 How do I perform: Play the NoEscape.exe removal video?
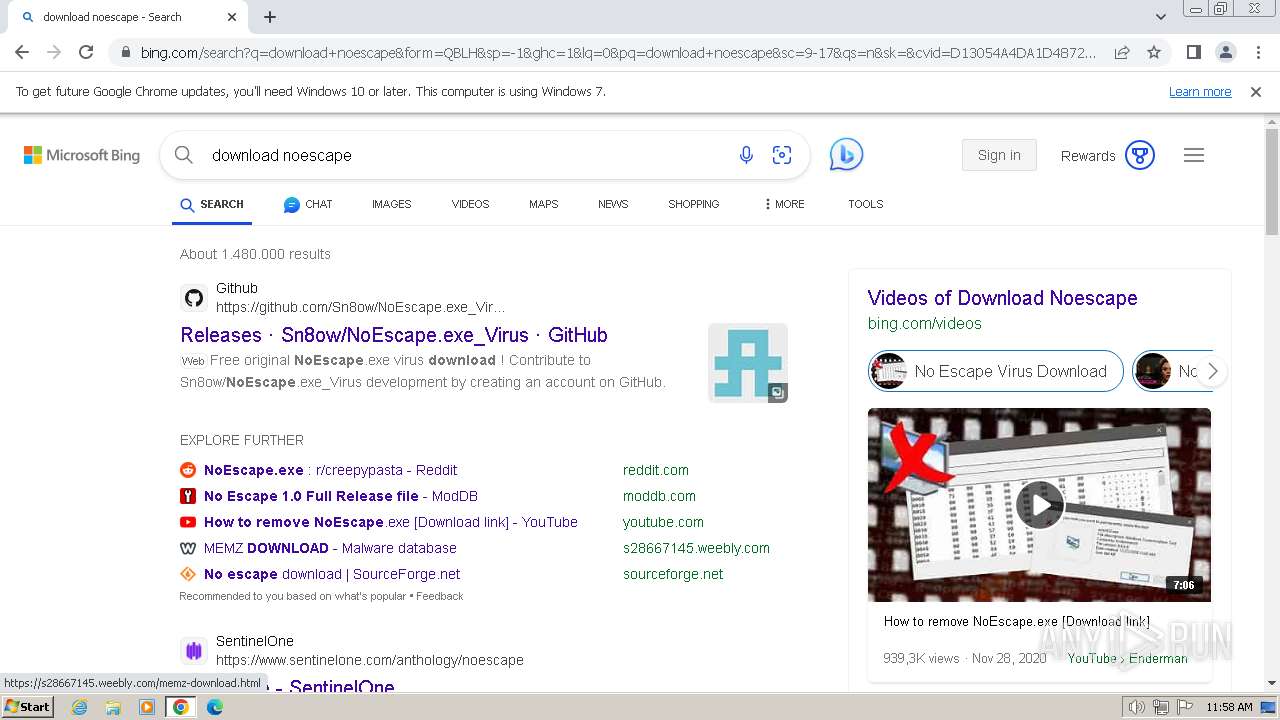tap(1040, 505)
